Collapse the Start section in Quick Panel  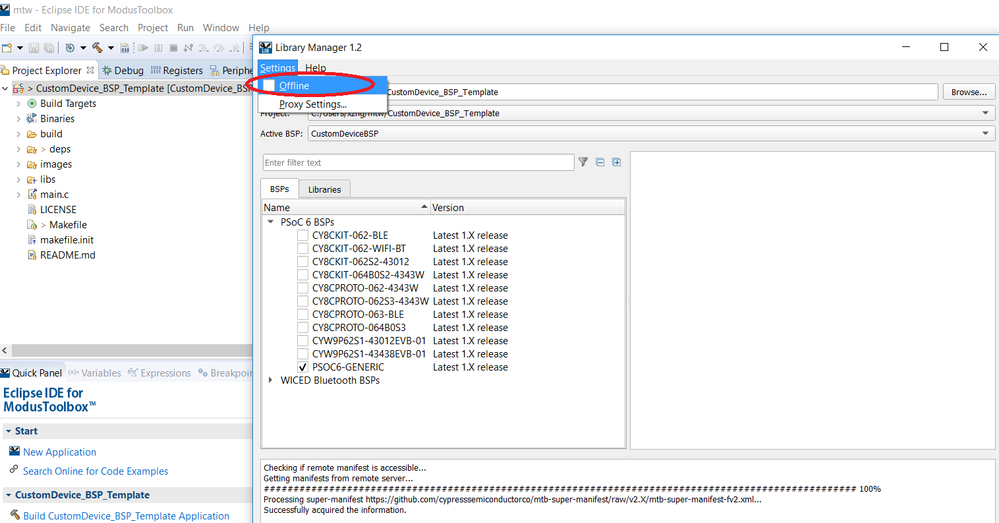(8, 431)
